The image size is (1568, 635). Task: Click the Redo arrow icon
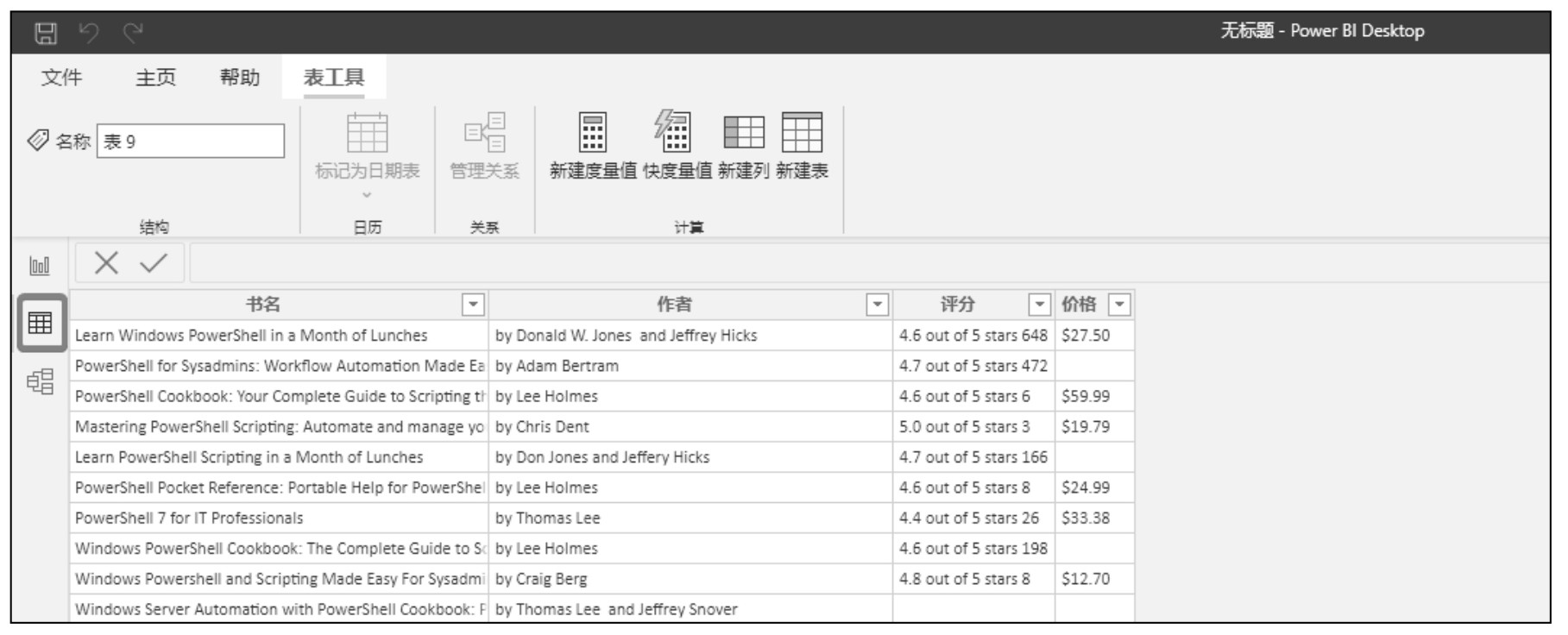pos(132,33)
